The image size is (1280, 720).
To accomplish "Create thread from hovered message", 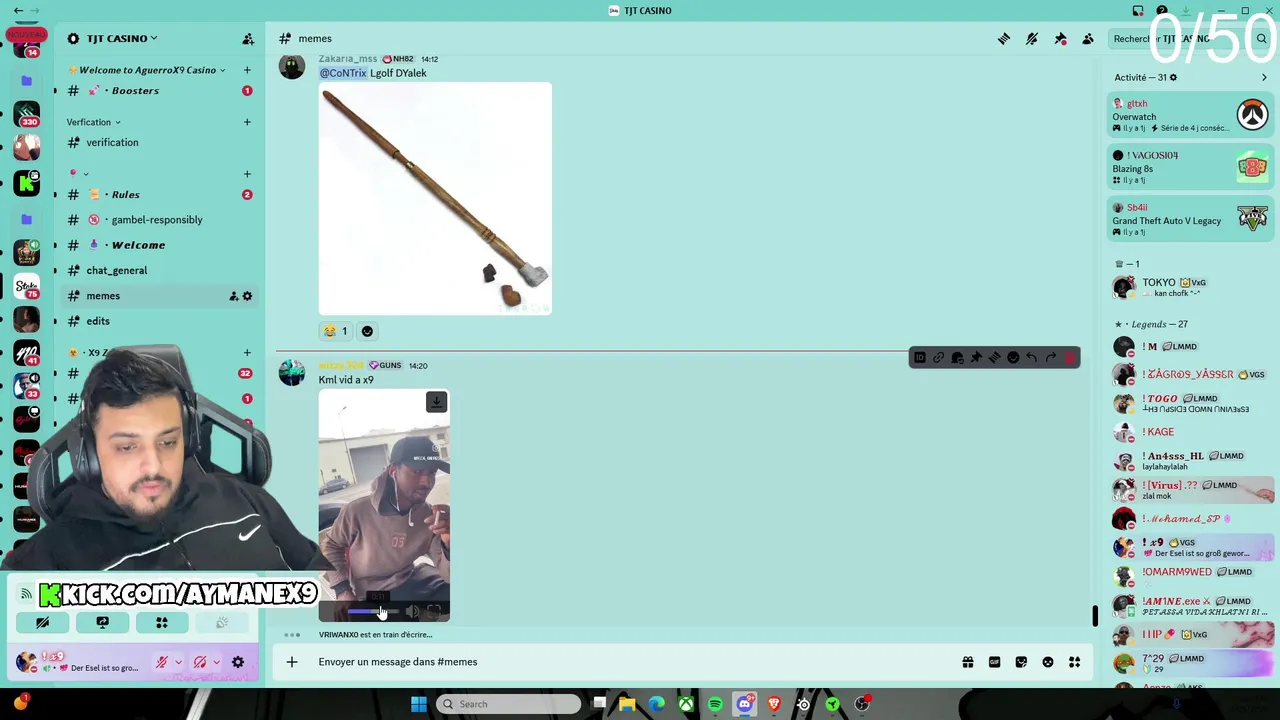I will pyautogui.click(x=994, y=358).
